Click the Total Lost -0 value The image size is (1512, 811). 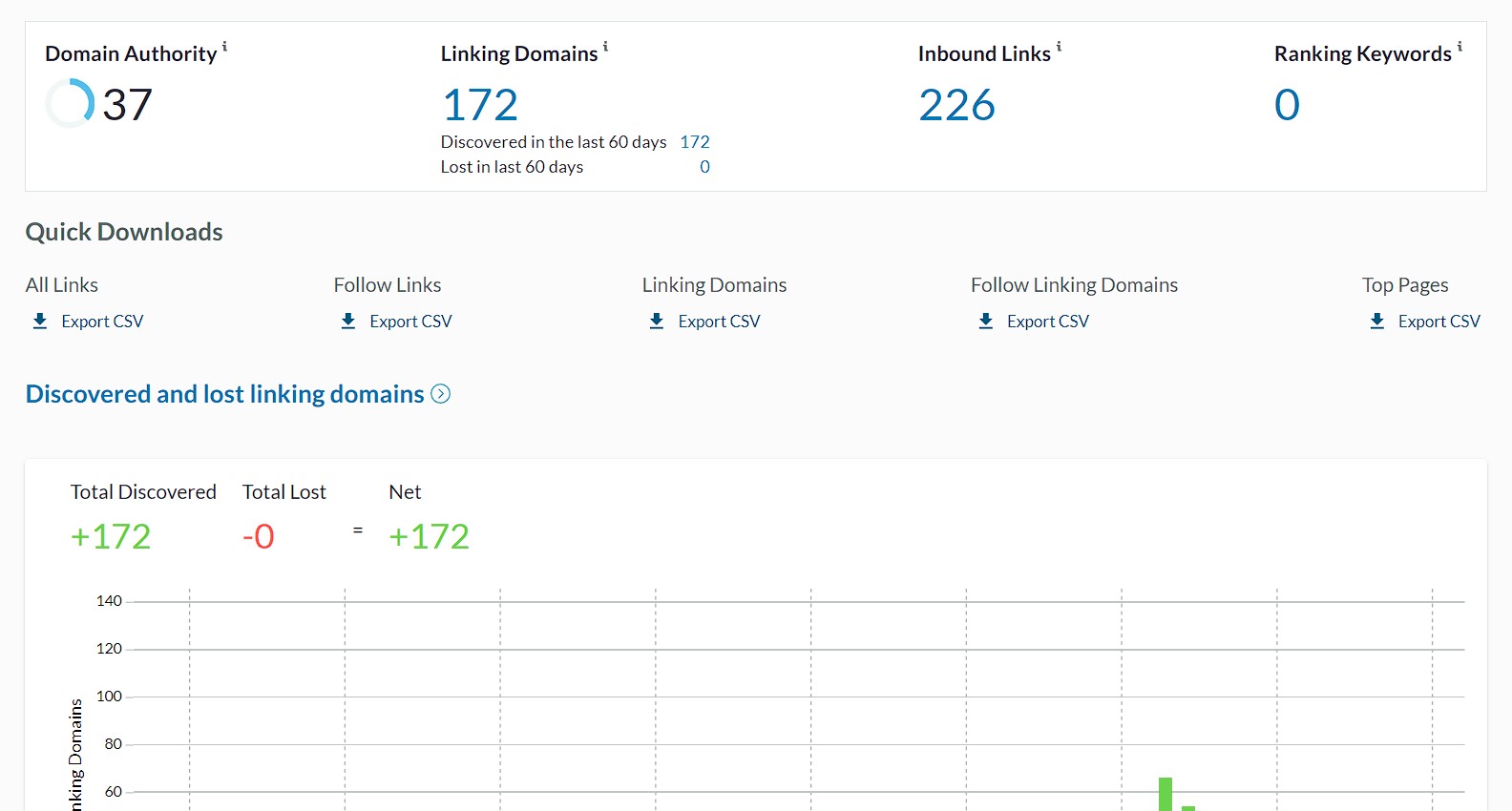[x=259, y=537]
